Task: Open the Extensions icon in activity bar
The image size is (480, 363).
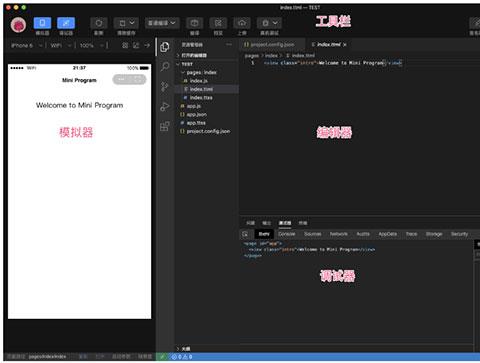Action: click(x=165, y=127)
